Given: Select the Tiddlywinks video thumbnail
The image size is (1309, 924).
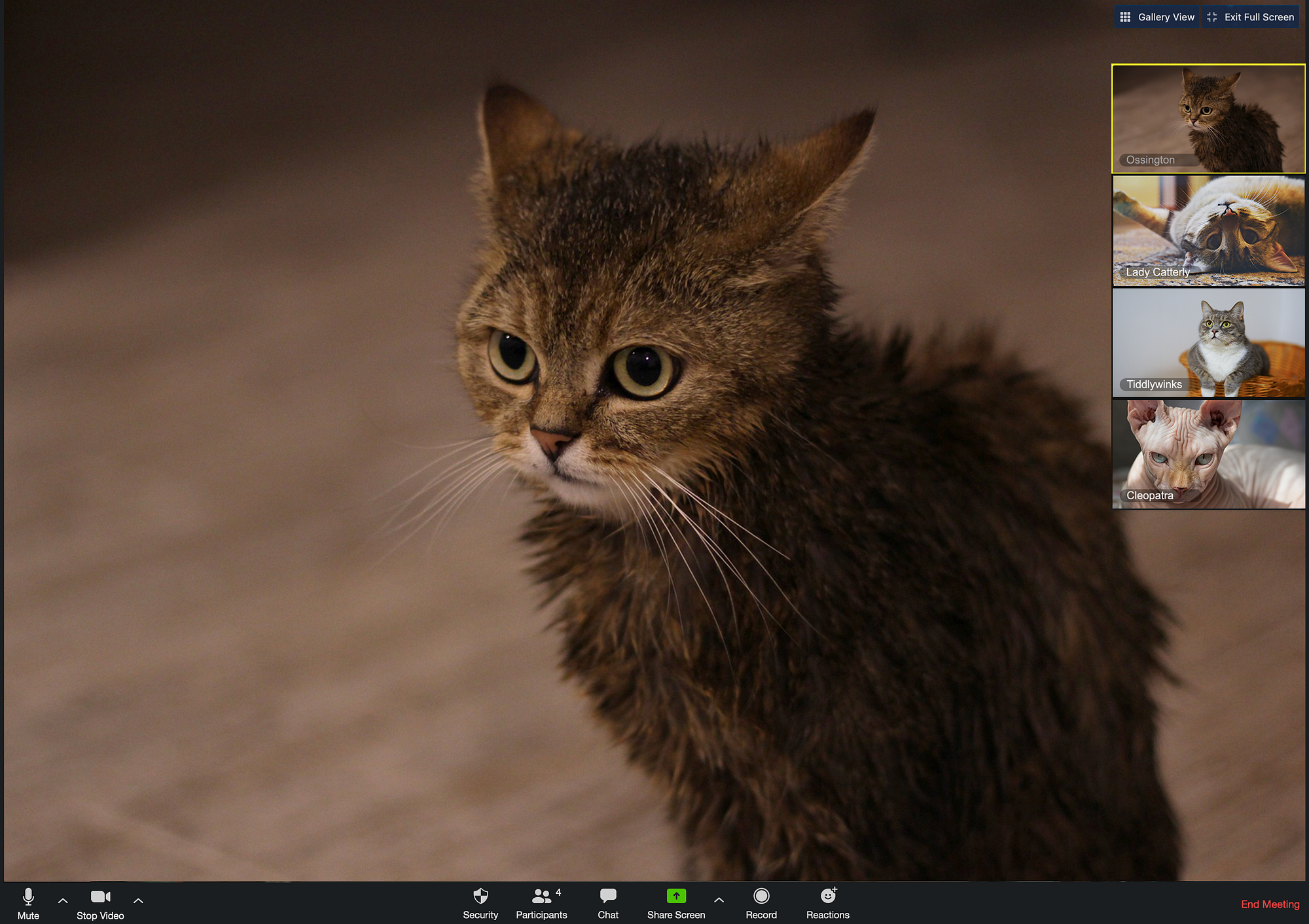Looking at the screenshot, I should pyautogui.click(x=1208, y=343).
